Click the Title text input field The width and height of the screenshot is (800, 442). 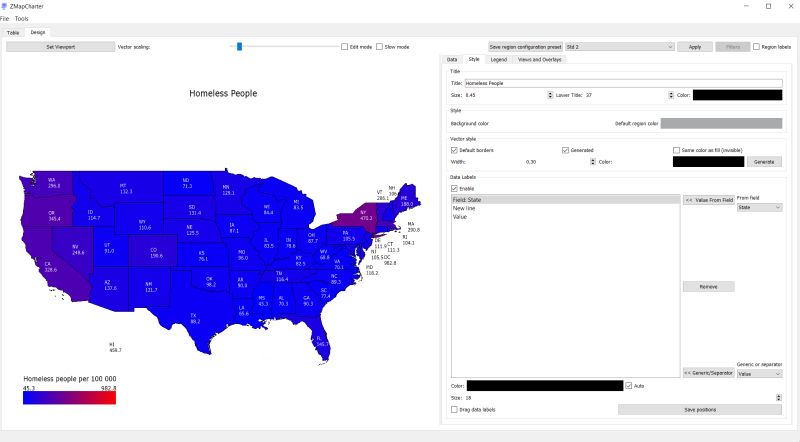pyautogui.click(x=623, y=83)
